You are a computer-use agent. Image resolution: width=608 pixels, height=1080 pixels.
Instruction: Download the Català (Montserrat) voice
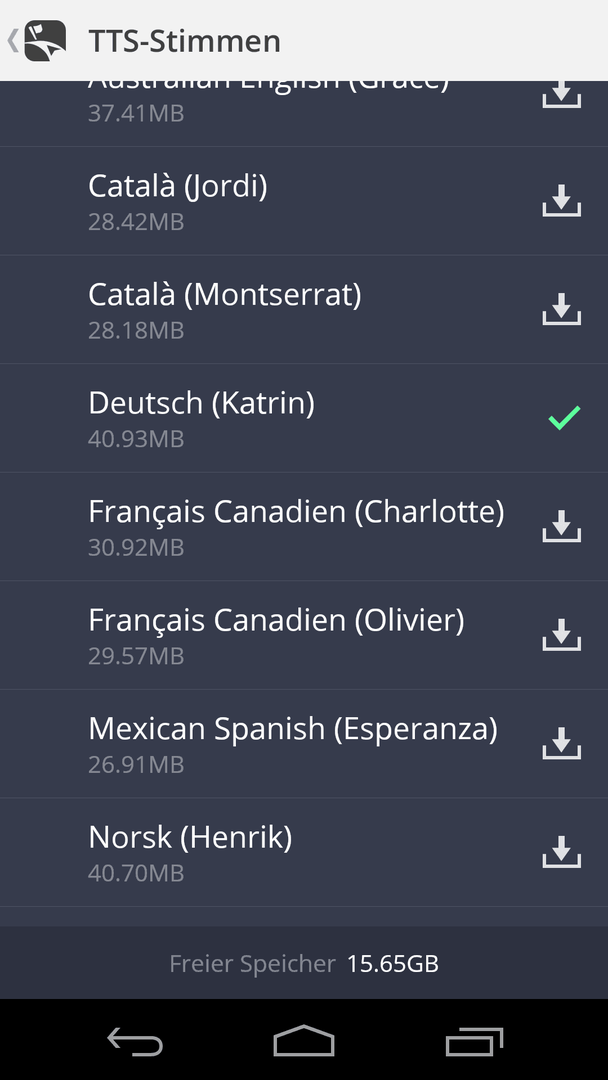point(562,309)
